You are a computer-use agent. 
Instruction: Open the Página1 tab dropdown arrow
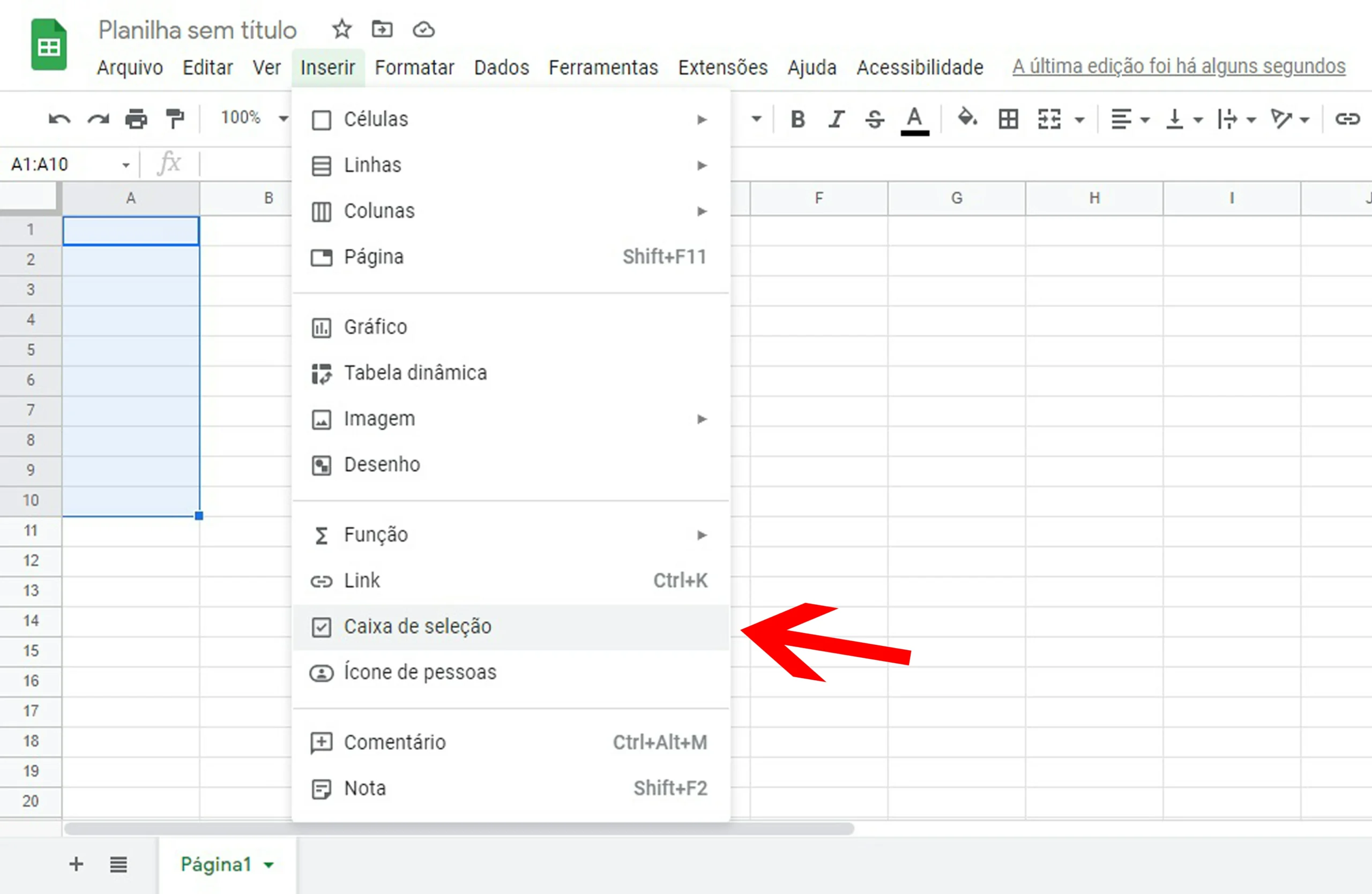[x=269, y=865]
